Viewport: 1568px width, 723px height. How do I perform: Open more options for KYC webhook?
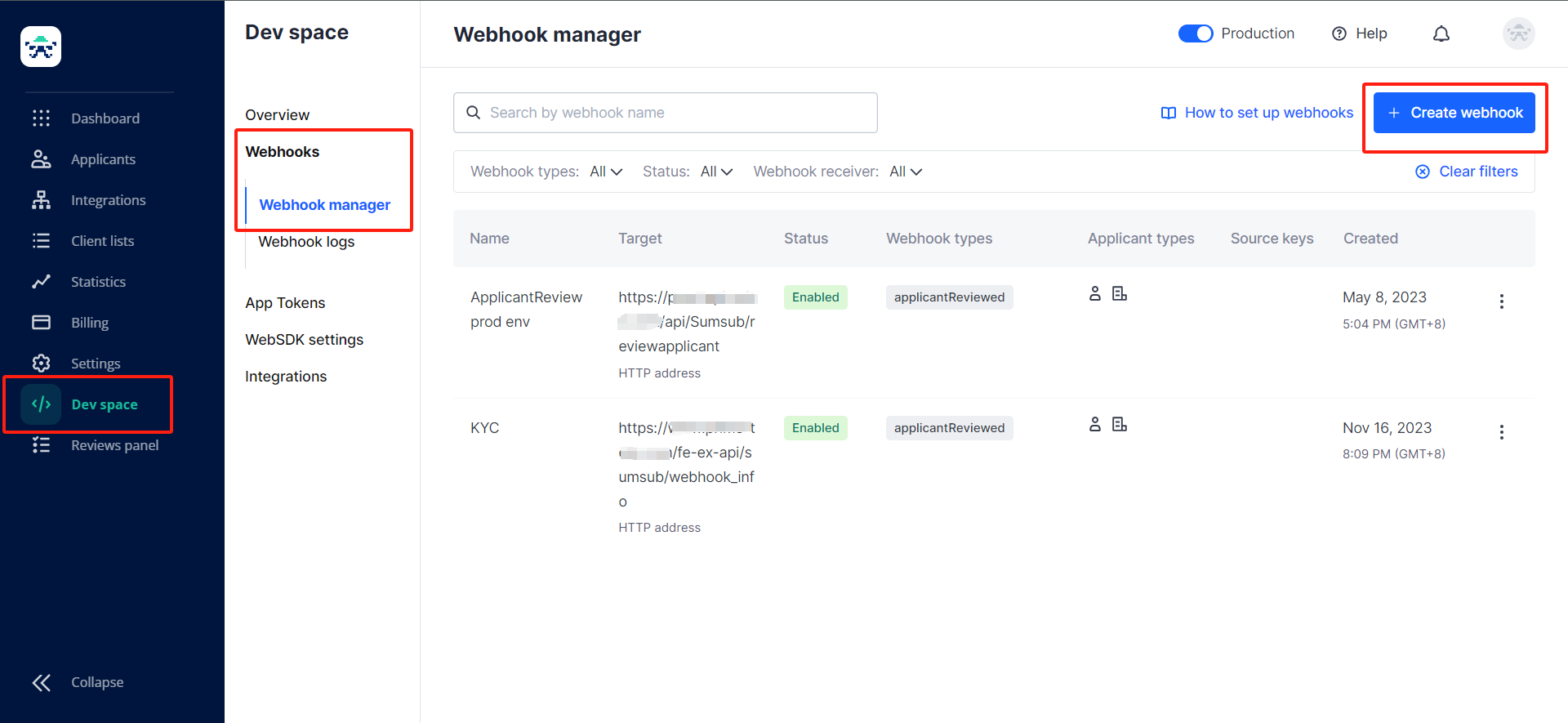(x=1501, y=432)
